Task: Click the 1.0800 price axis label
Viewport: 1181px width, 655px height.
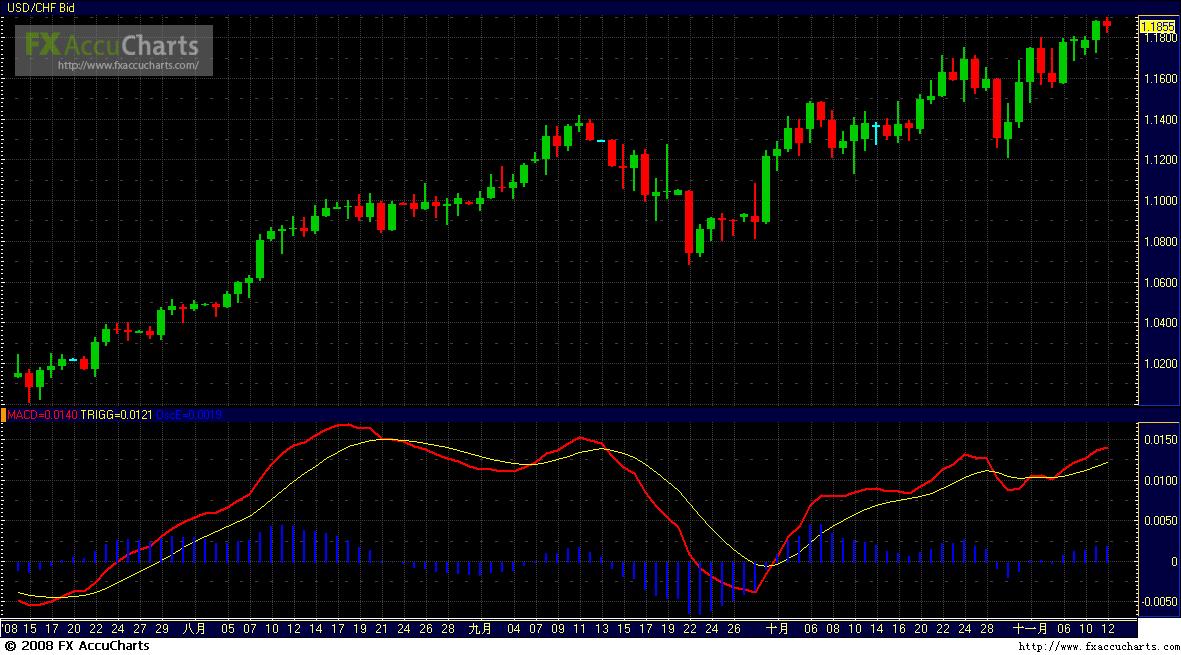Action: point(1160,241)
